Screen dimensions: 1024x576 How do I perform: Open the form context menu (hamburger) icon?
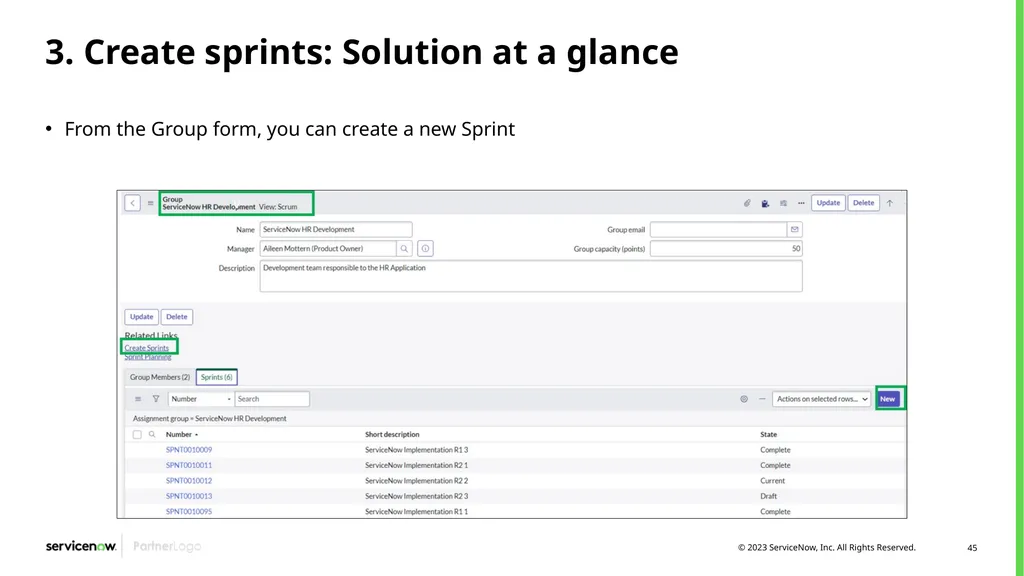tap(150, 203)
